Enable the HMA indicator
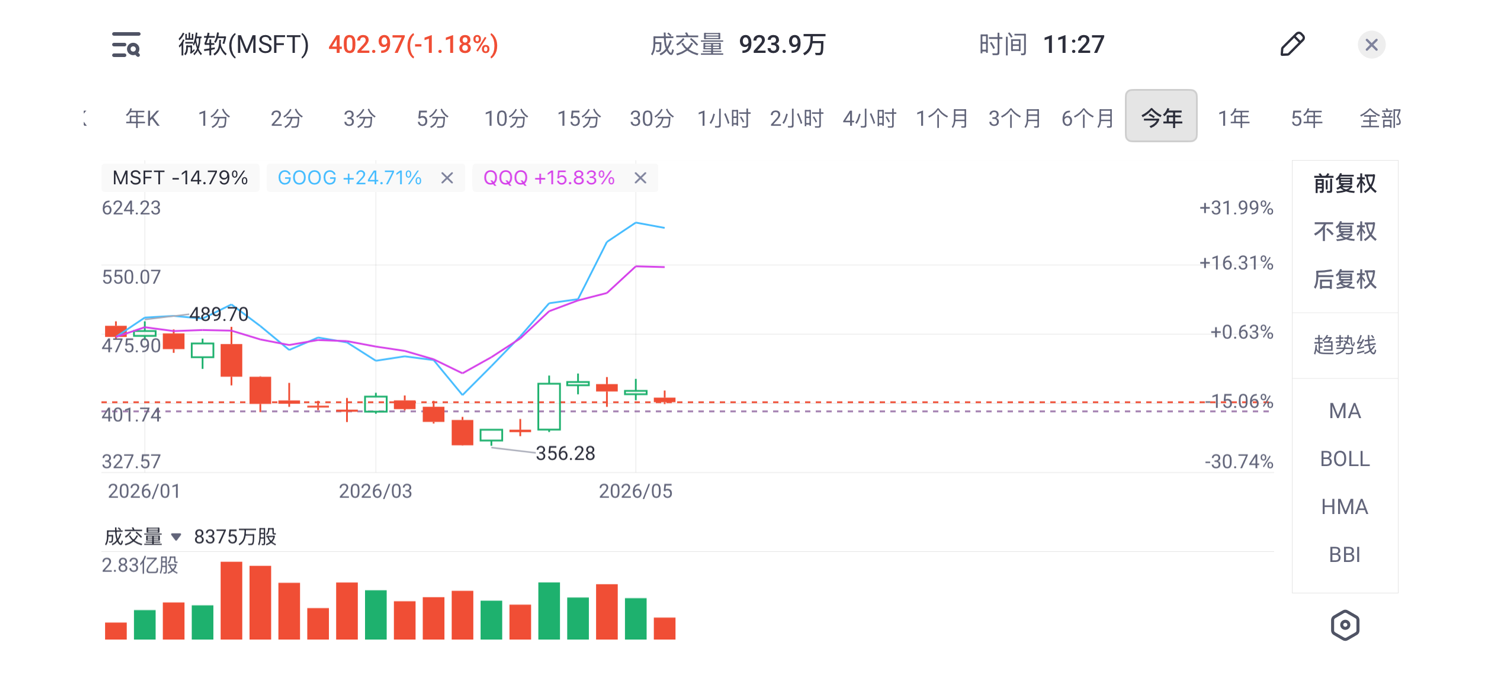Image resolution: width=1500 pixels, height=693 pixels. pos(1345,507)
